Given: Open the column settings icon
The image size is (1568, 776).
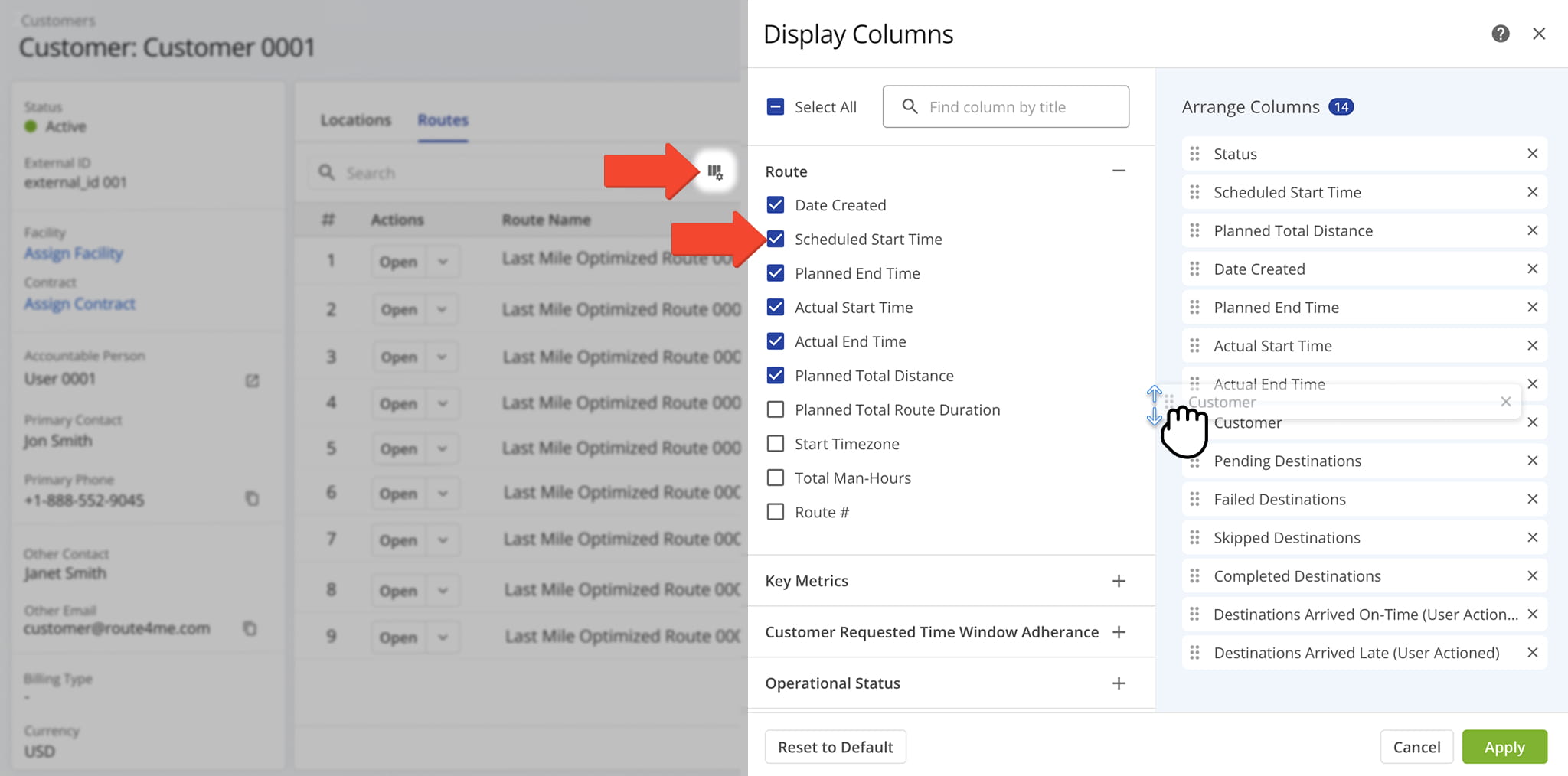Looking at the screenshot, I should coord(714,172).
